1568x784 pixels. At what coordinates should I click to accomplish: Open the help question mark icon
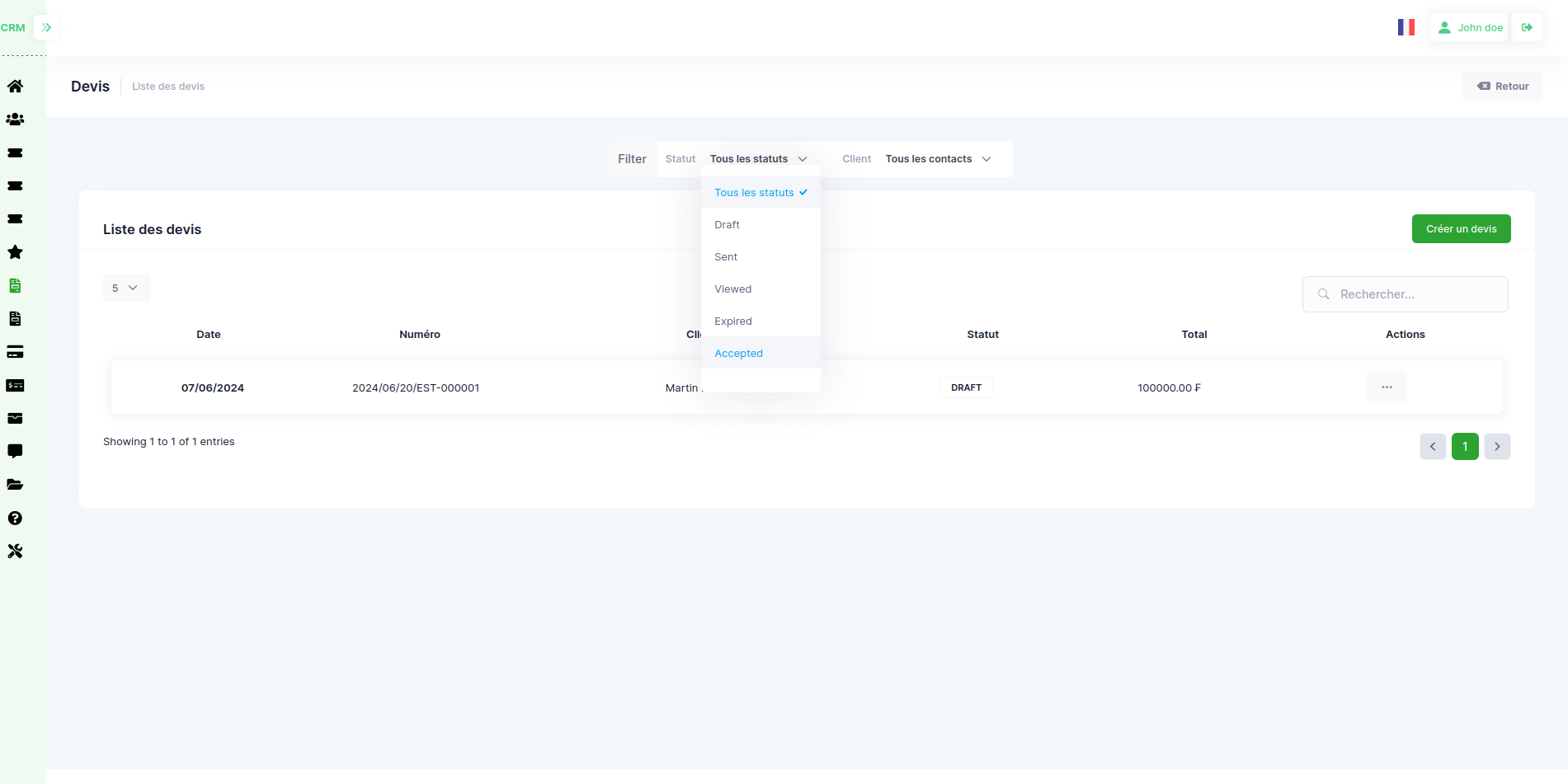pos(15,518)
